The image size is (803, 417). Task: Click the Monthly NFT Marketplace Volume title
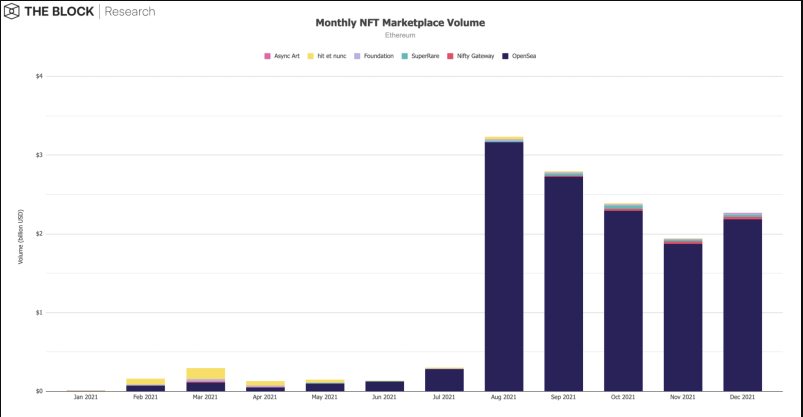click(x=400, y=23)
